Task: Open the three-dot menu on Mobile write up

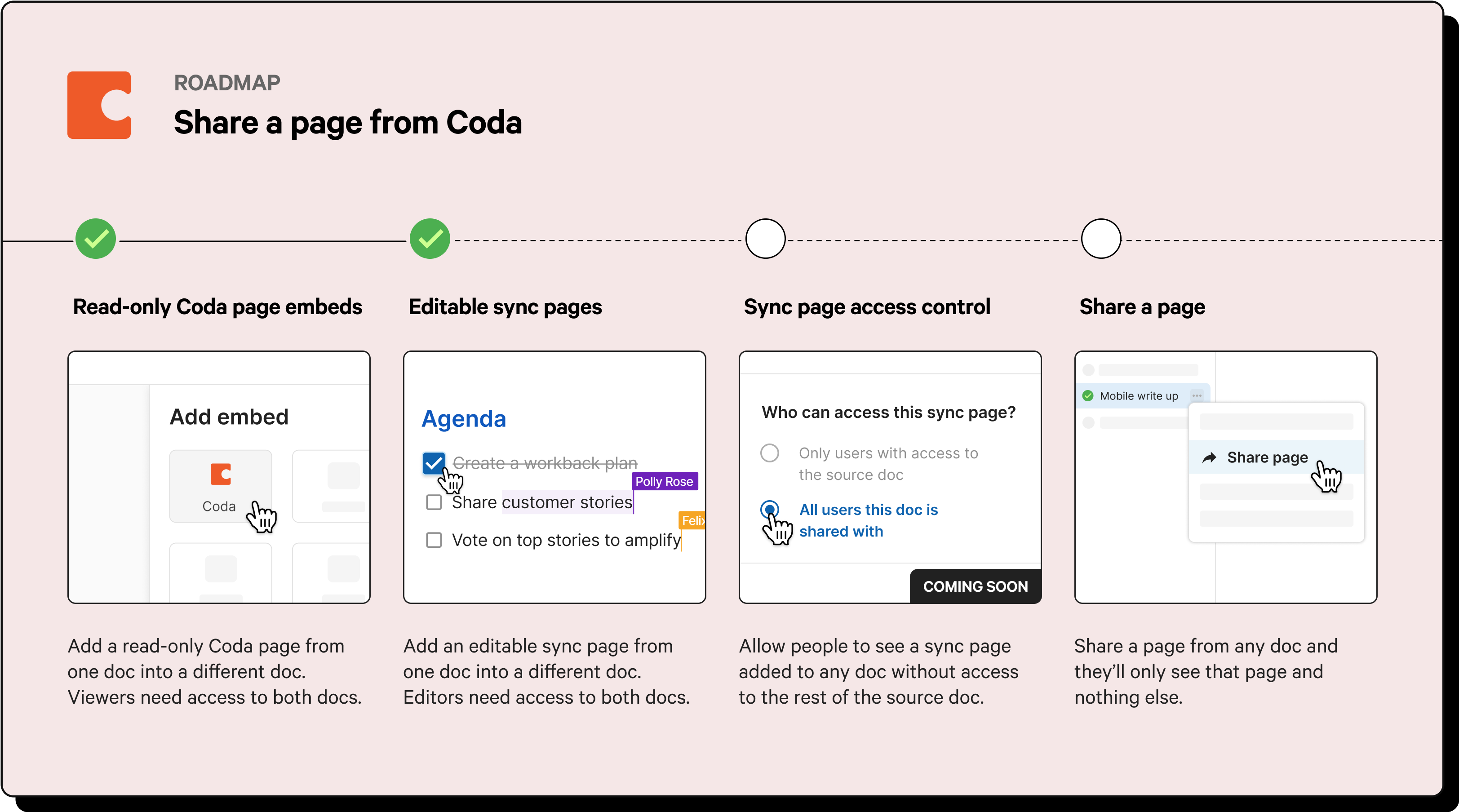Action: coord(1196,396)
